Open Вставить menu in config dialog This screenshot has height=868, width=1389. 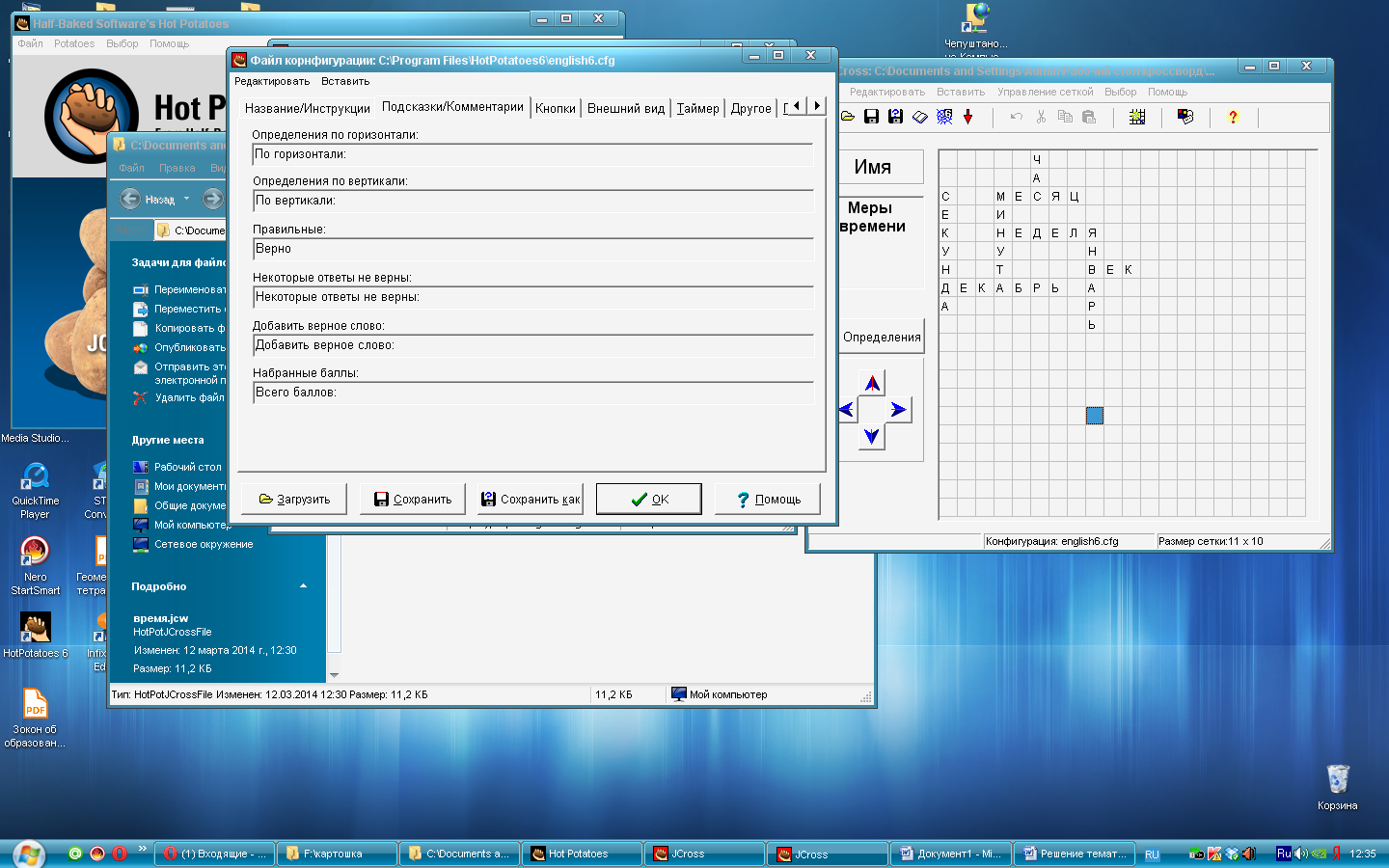click(345, 81)
